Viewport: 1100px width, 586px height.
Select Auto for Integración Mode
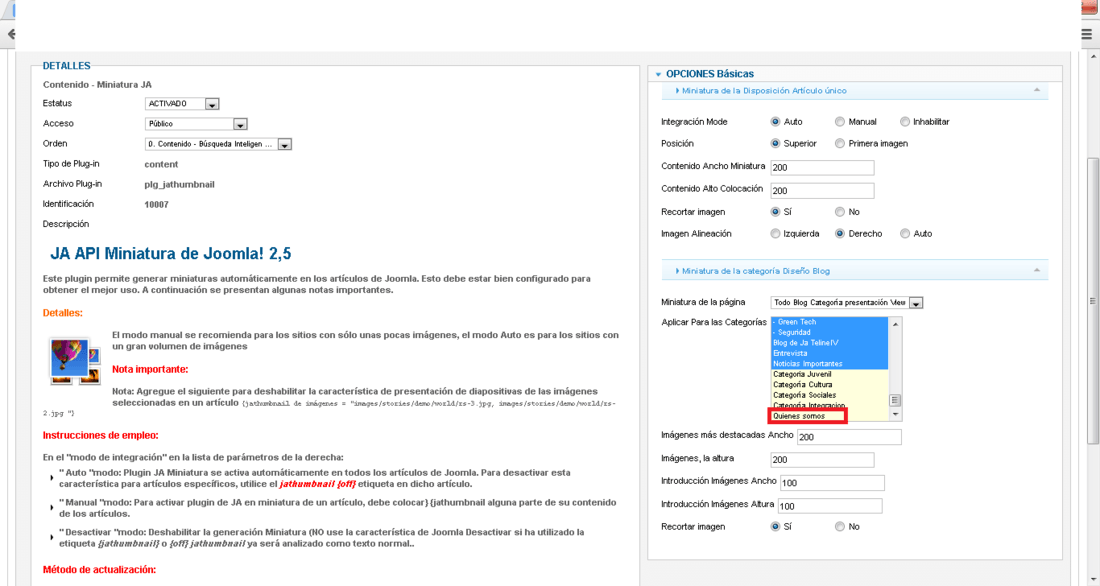click(x=775, y=121)
